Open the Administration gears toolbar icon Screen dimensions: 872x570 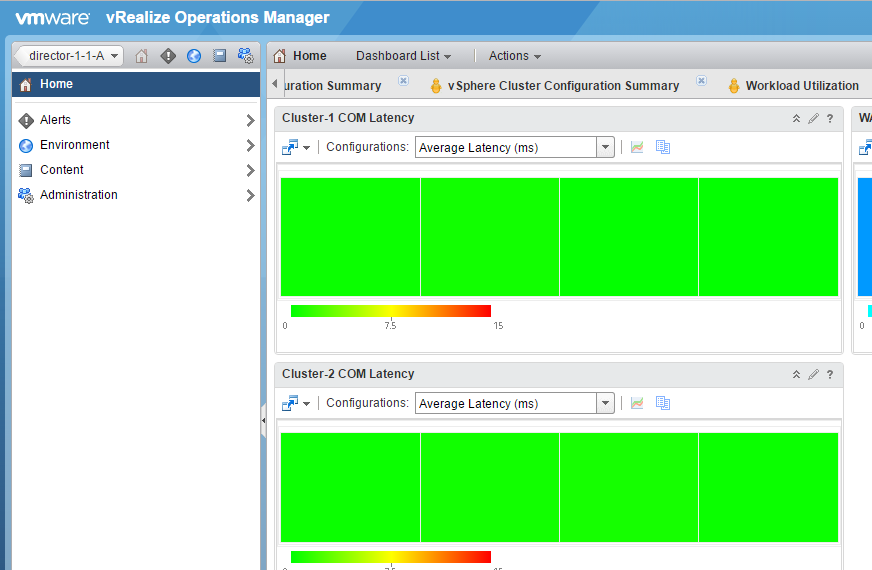click(x=245, y=56)
